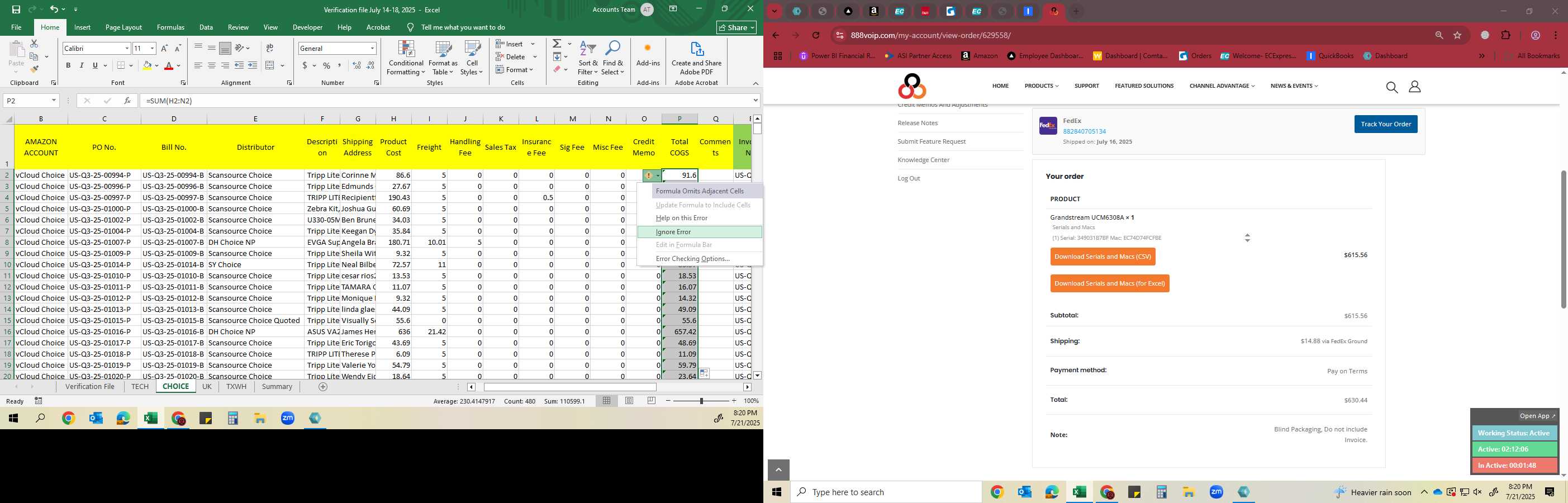Click the Add-ins icon
The height and width of the screenshot is (503, 1568).
point(648,55)
